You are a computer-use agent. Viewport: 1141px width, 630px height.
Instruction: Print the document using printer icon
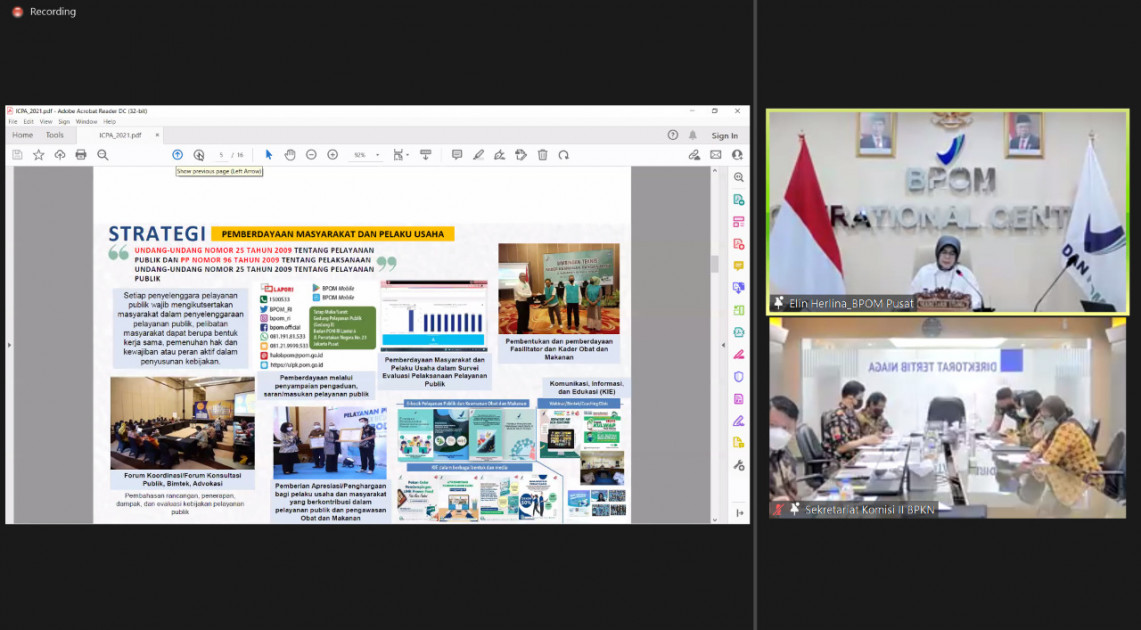pyautogui.click(x=81, y=155)
